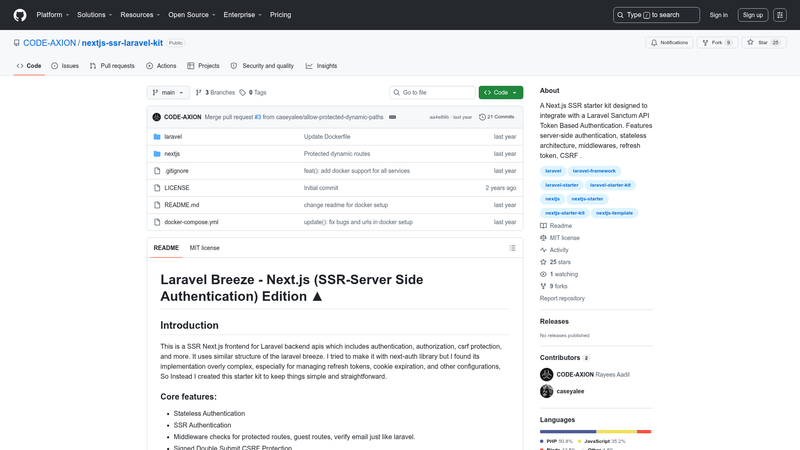Open the Actions tab

161,66
